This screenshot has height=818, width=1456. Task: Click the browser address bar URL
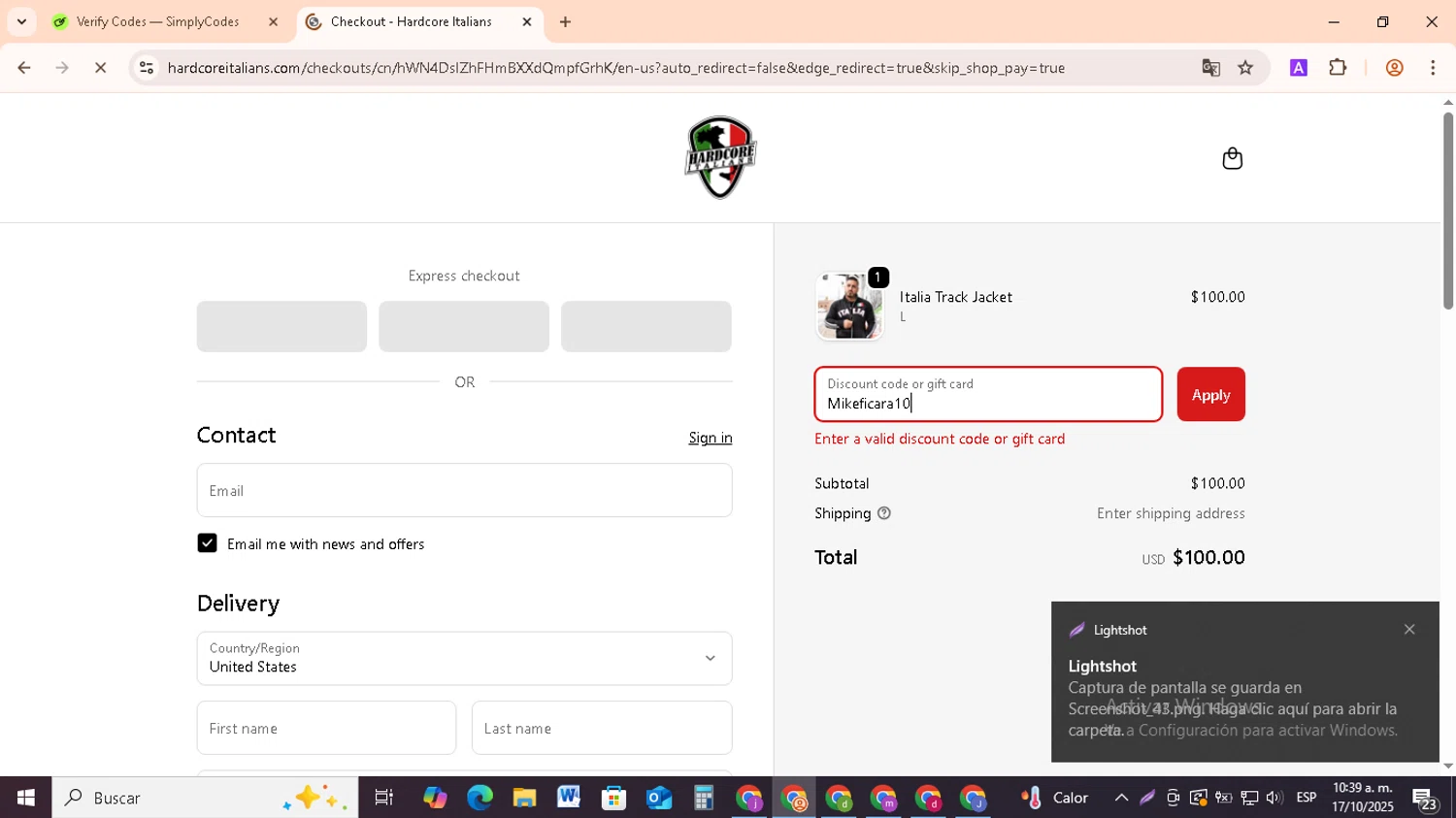tap(616, 68)
